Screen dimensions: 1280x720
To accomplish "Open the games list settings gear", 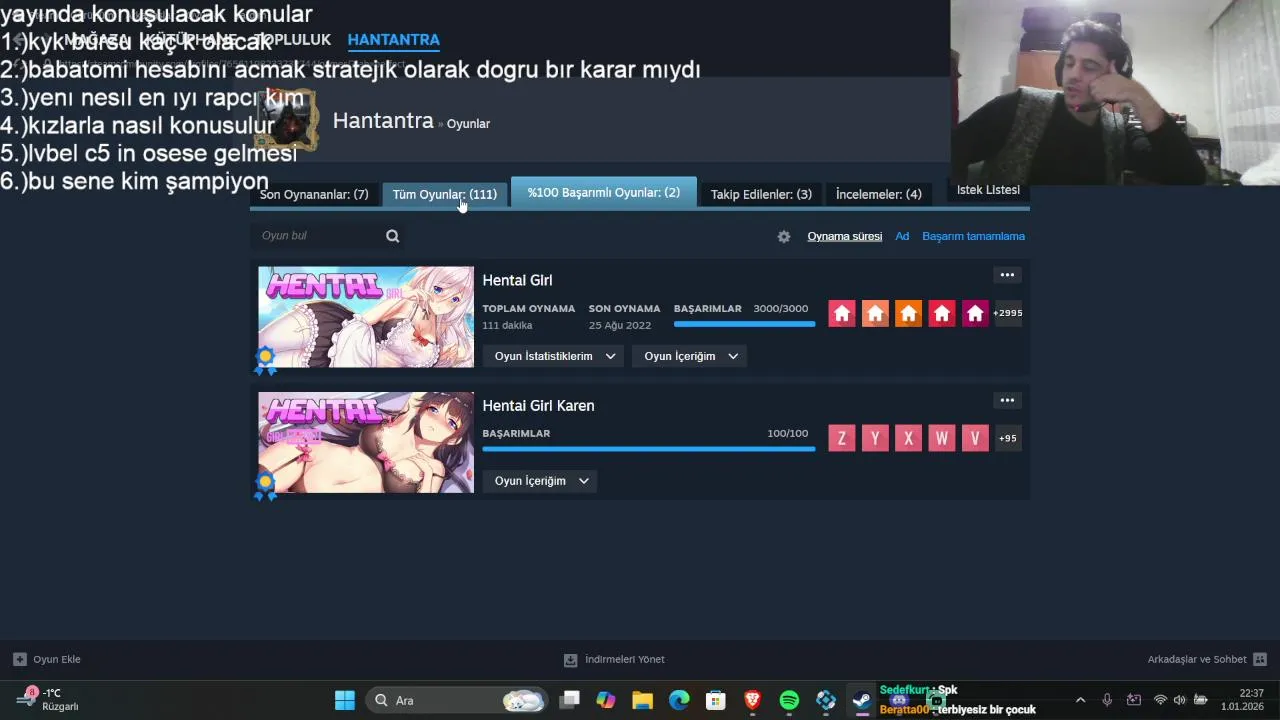I will [784, 237].
